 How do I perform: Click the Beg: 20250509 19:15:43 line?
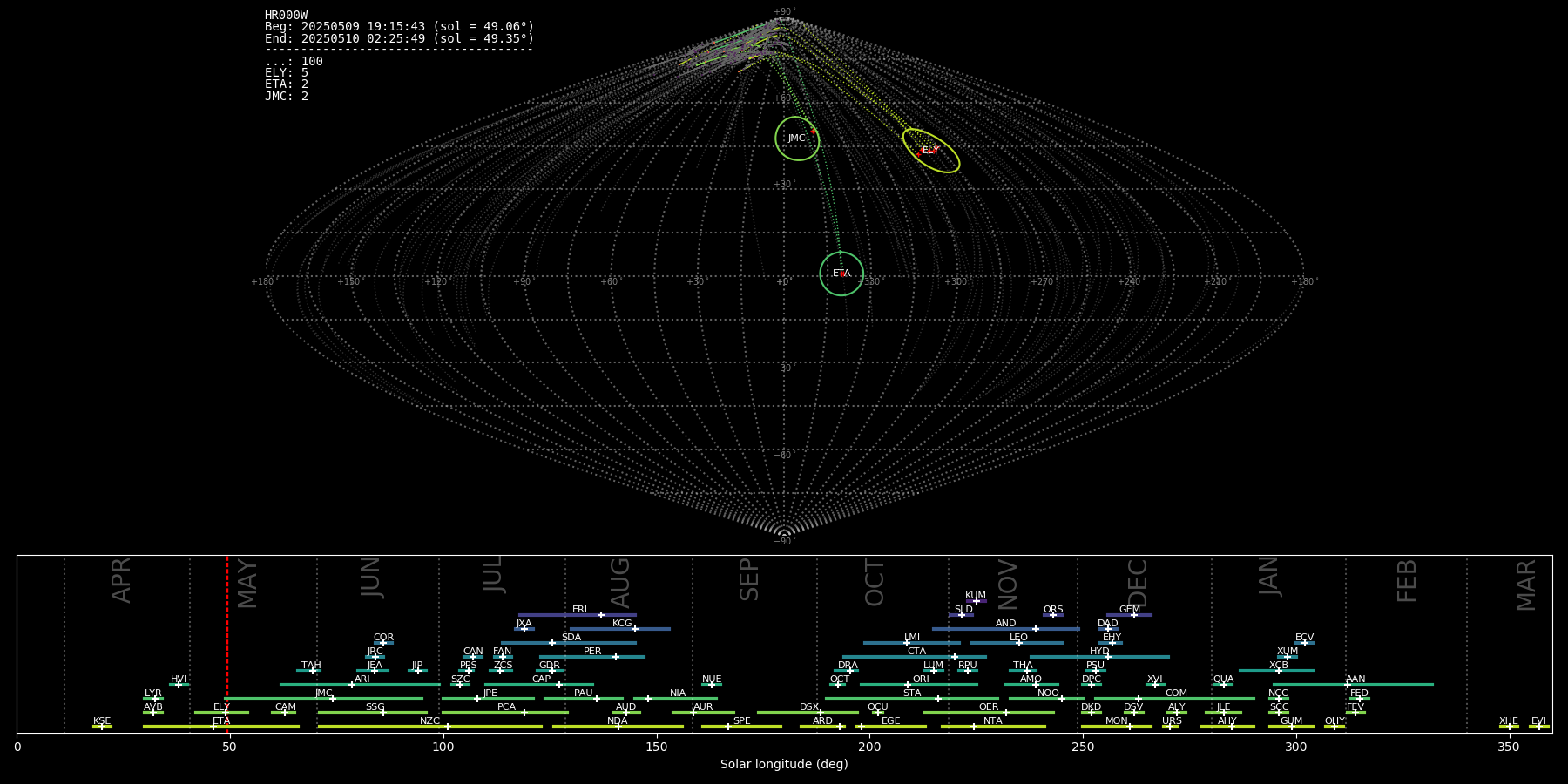[x=399, y=27]
